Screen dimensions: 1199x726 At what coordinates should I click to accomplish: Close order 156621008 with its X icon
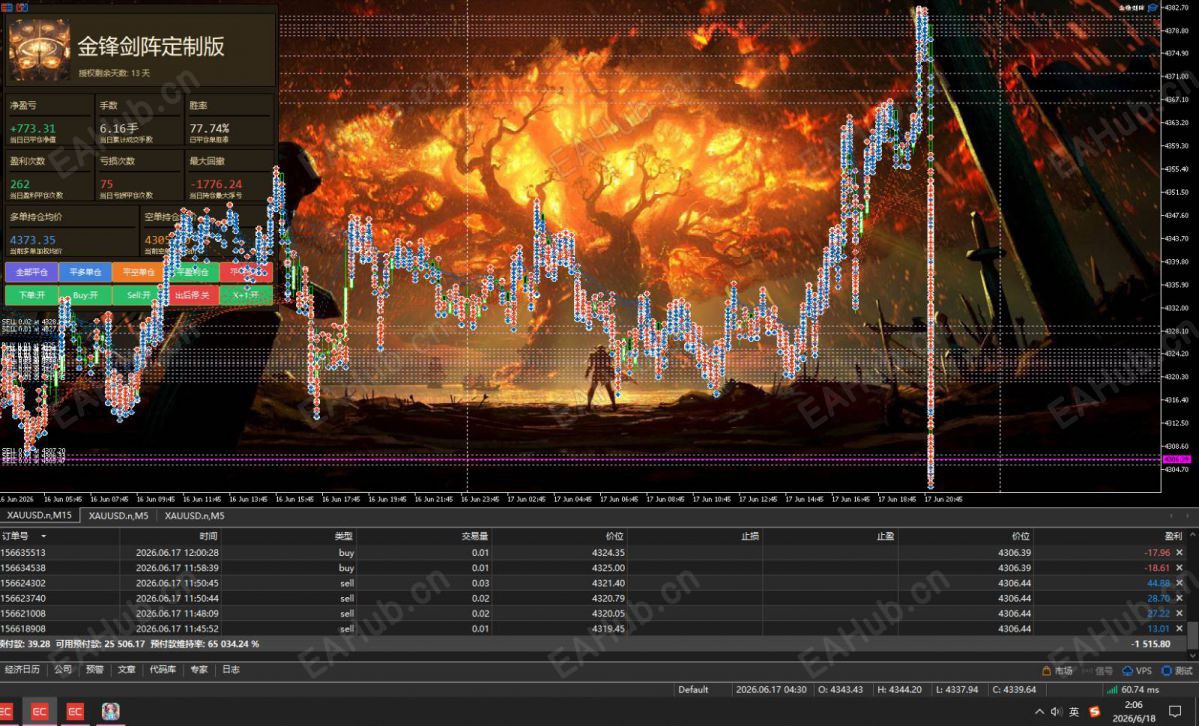[x=1179, y=614]
